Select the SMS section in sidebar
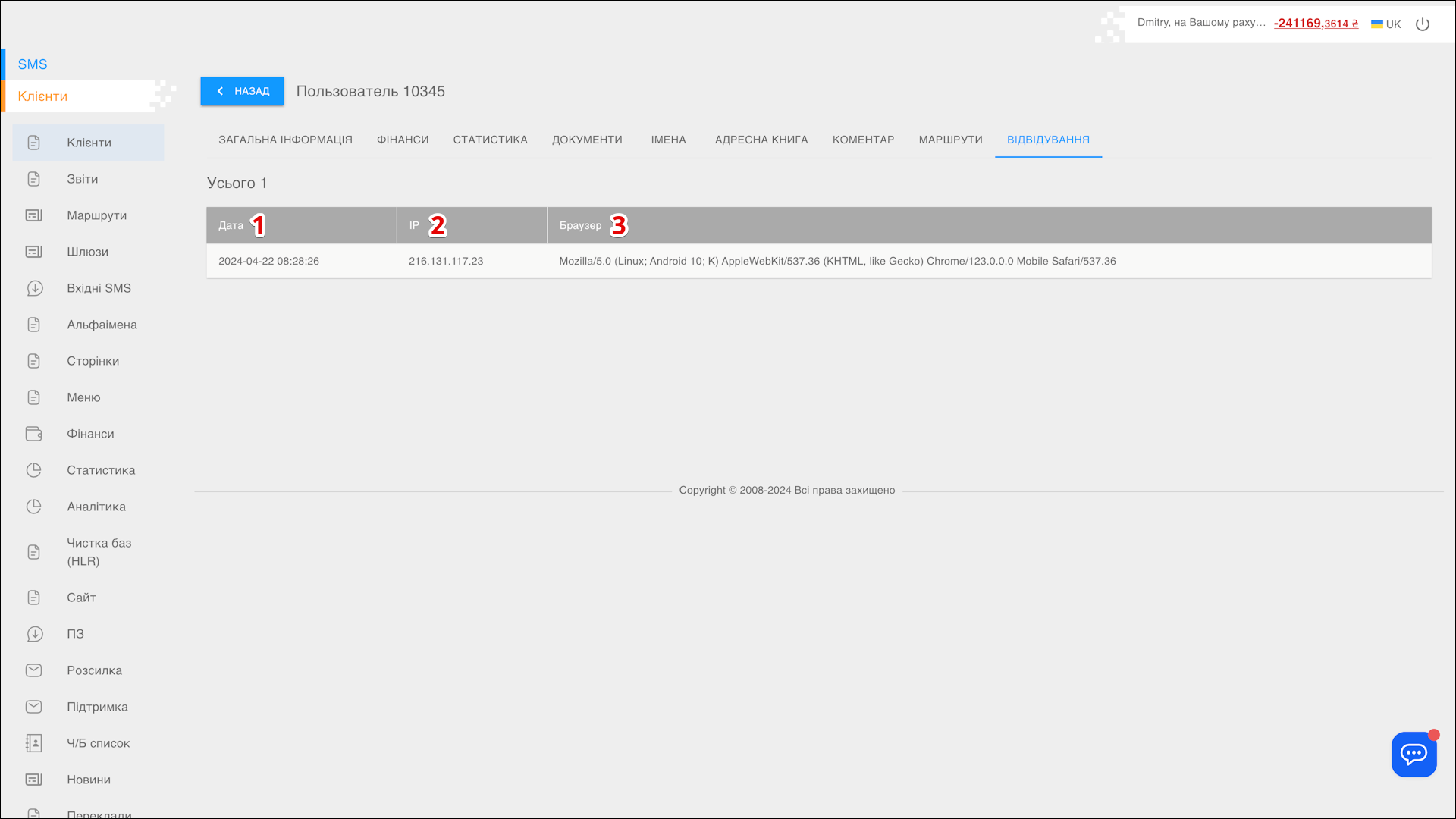Image resolution: width=1456 pixels, height=819 pixels. pyautogui.click(x=33, y=64)
